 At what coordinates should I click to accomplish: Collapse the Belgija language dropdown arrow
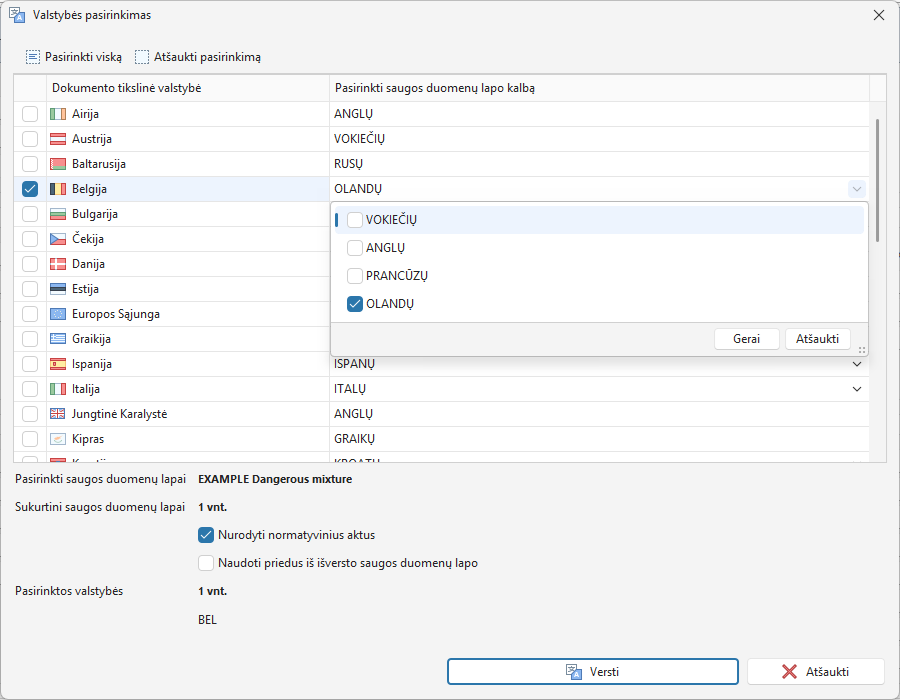(x=856, y=189)
